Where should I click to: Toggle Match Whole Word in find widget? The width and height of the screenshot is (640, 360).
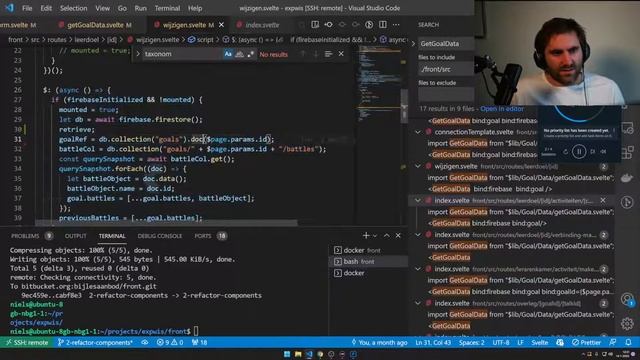coord(240,54)
